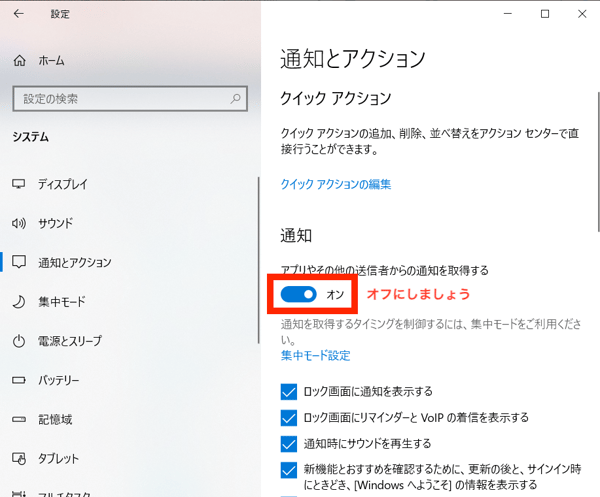
Task: Select the Sound speaker icon
Action: pyautogui.click(x=18, y=223)
